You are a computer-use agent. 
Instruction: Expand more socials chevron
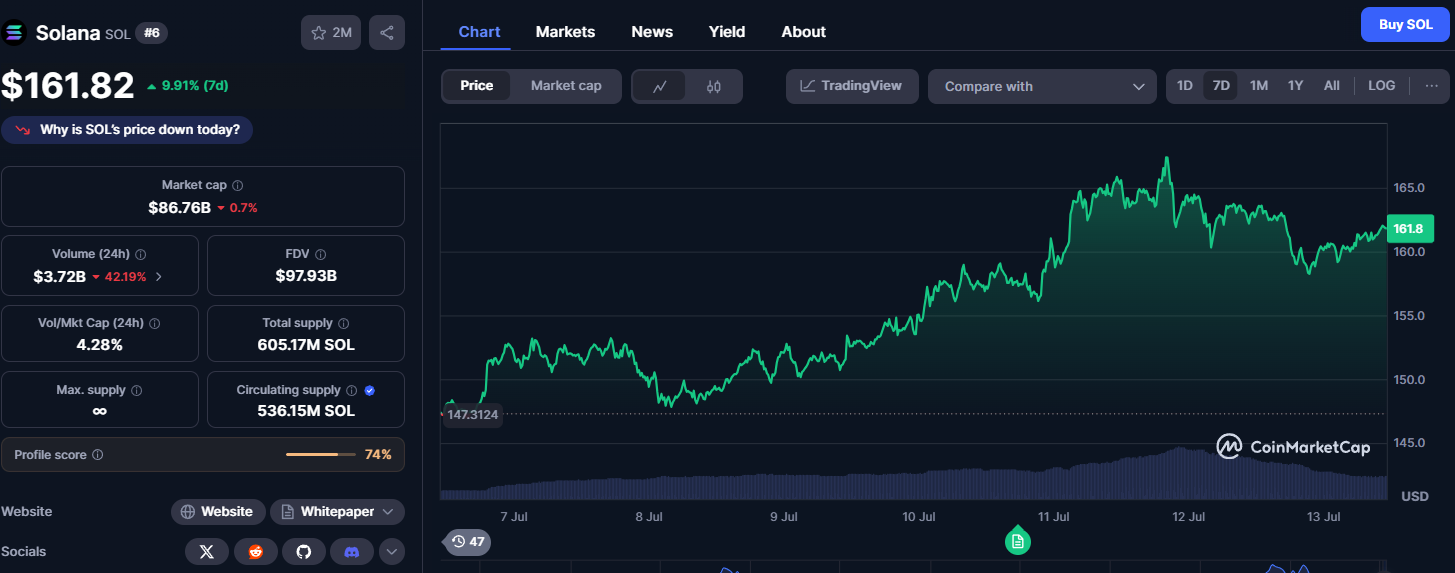point(391,551)
